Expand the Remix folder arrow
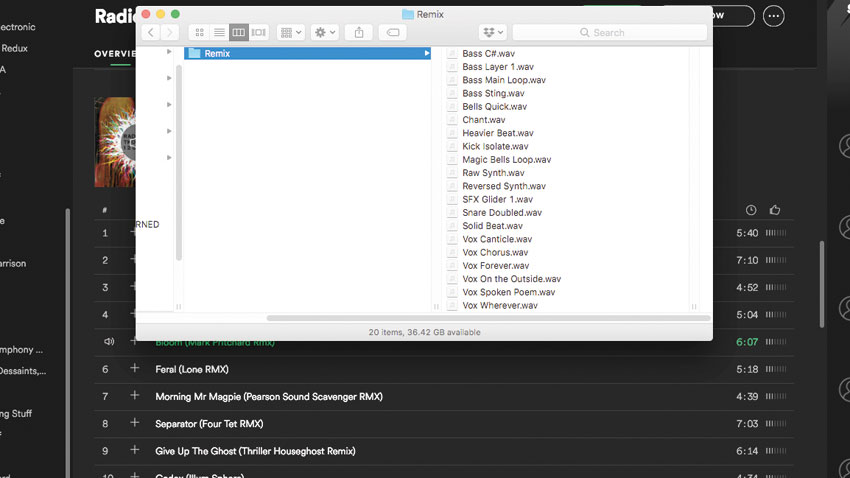850x478 pixels. 427,53
